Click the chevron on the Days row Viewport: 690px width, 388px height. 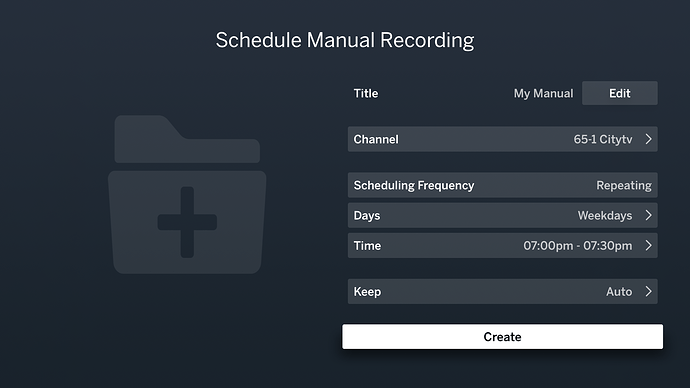(x=648, y=215)
